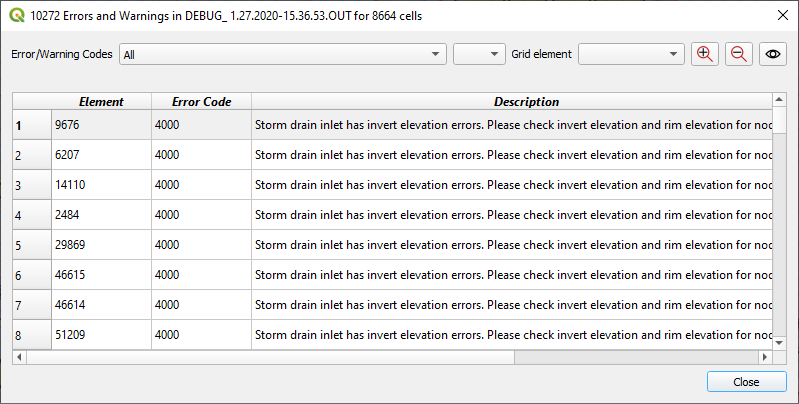
Task: Toggle the eye visibility button
Action: [772, 54]
